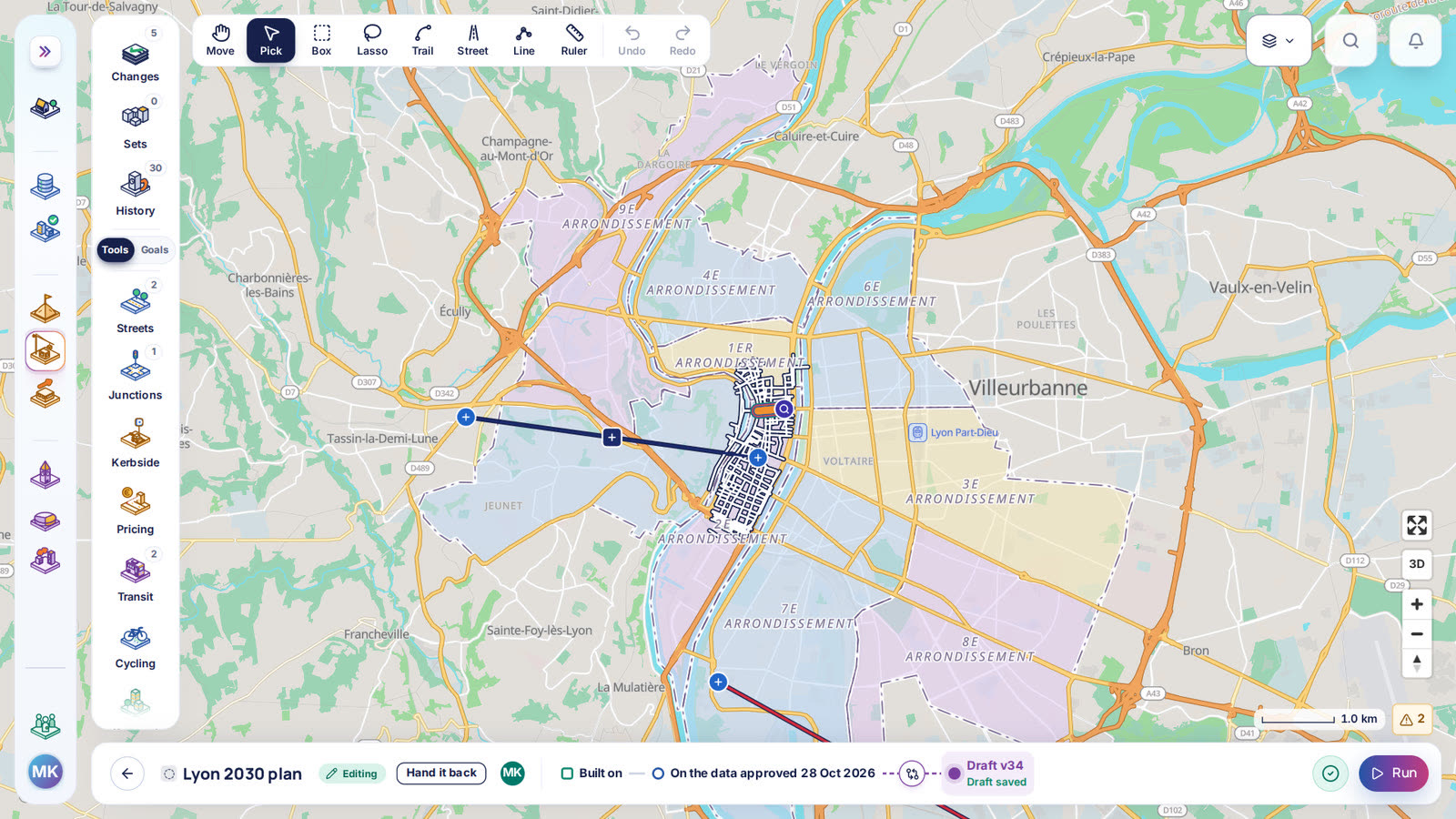Select the Trail drawing tool
Image resolution: width=1456 pixels, height=819 pixels.
tap(422, 41)
